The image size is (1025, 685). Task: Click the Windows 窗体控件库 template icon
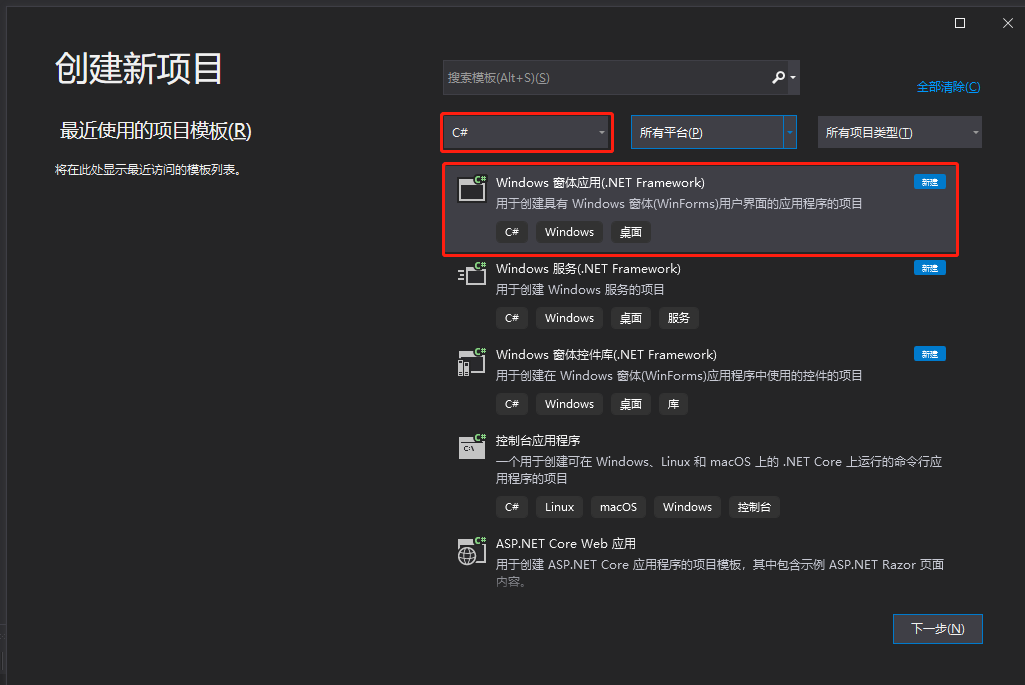[x=472, y=361]
